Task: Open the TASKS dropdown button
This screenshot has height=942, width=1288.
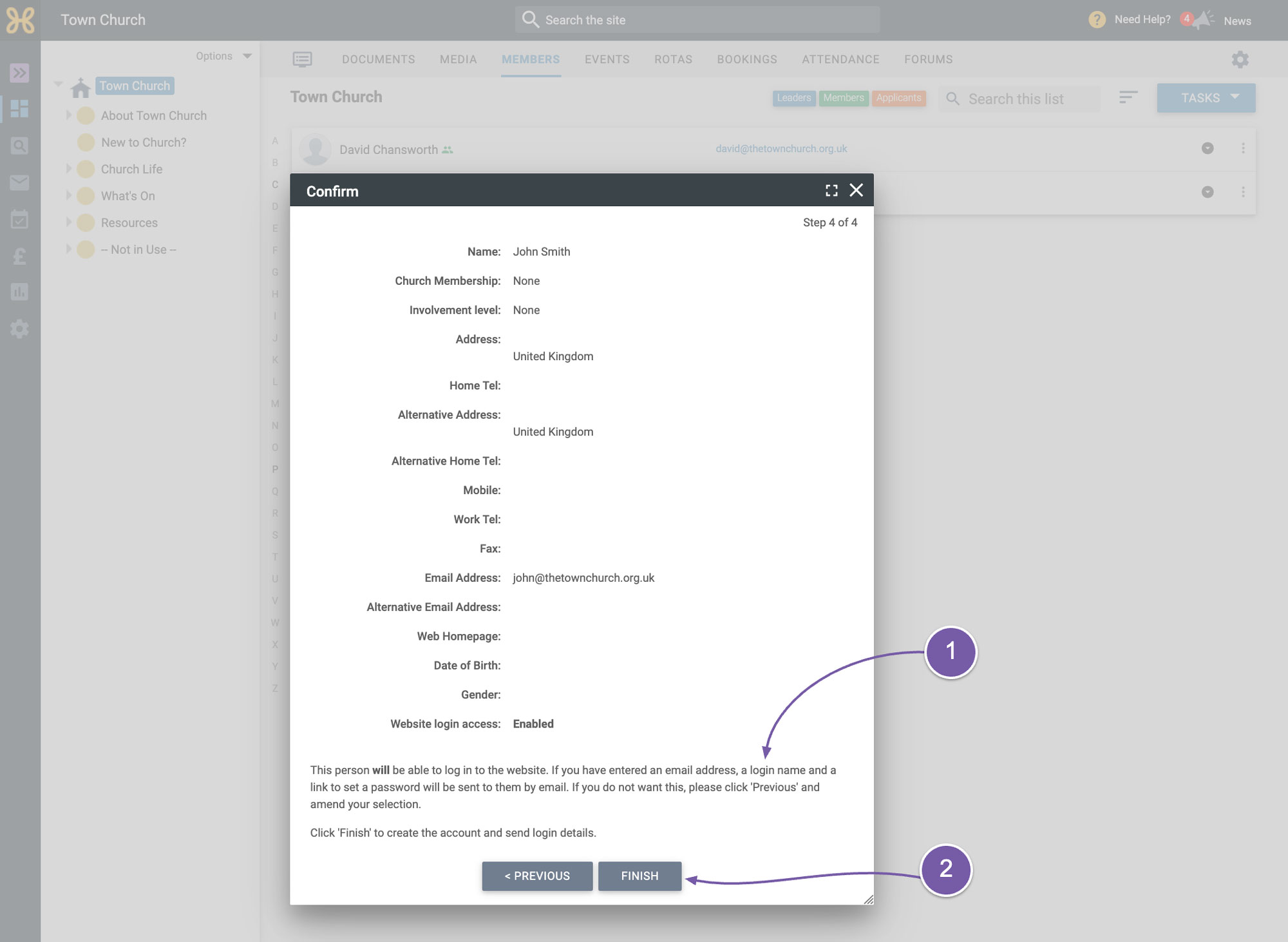Action: coord(1206,98)
